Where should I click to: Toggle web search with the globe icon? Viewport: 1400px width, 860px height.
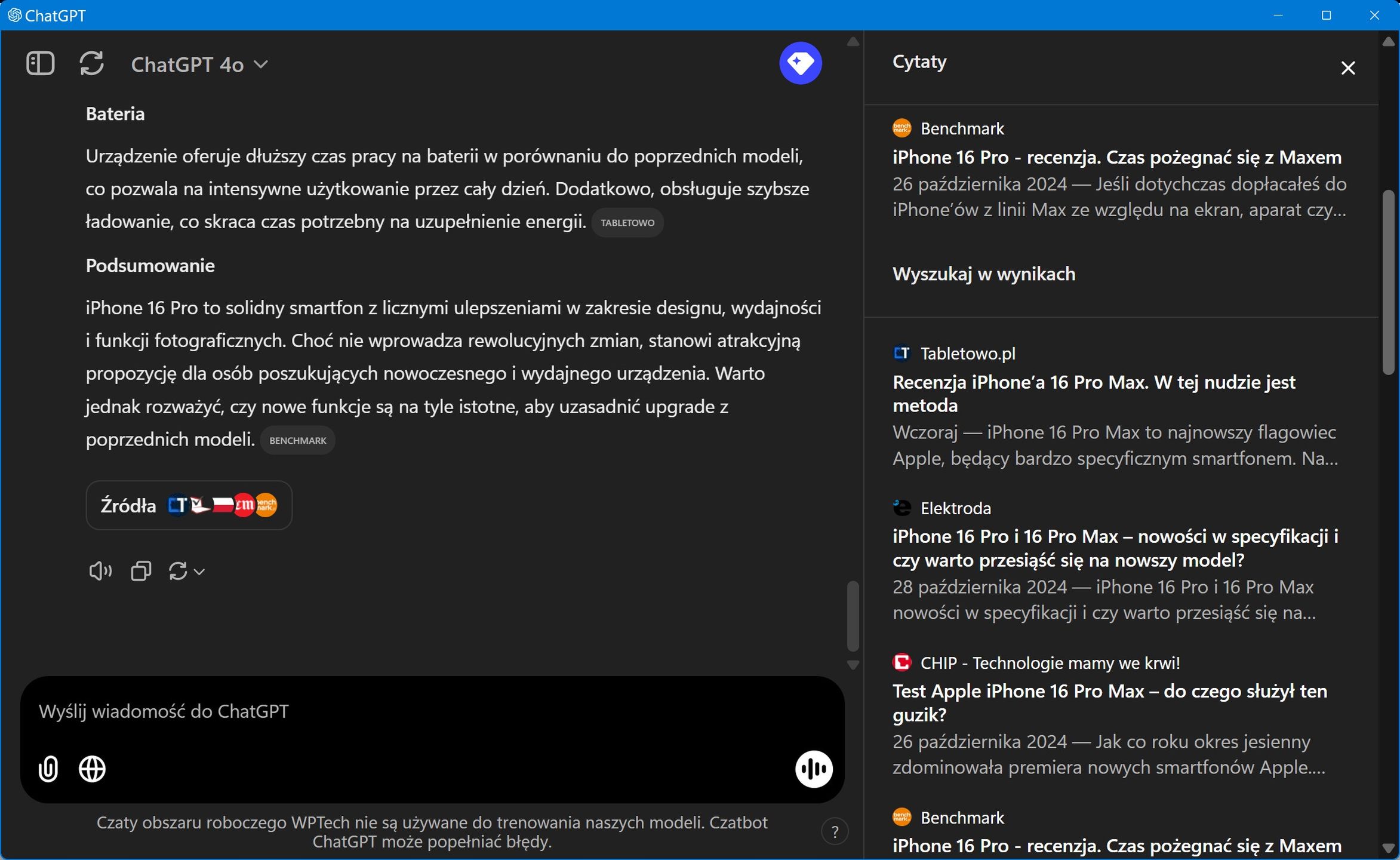92,769
